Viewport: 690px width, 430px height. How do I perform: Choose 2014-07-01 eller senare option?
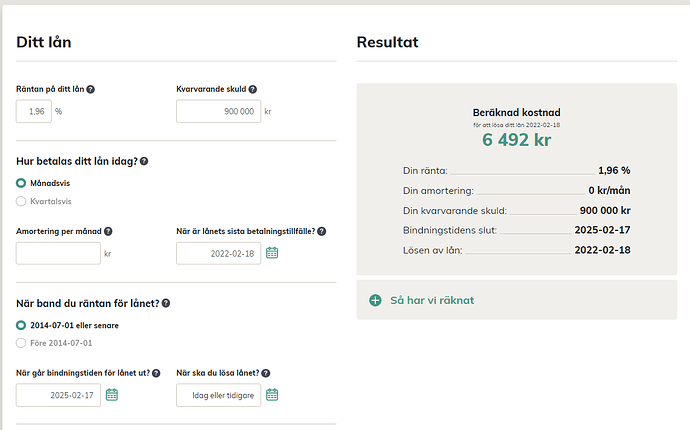pyautogui.click(x=22, y=325)
